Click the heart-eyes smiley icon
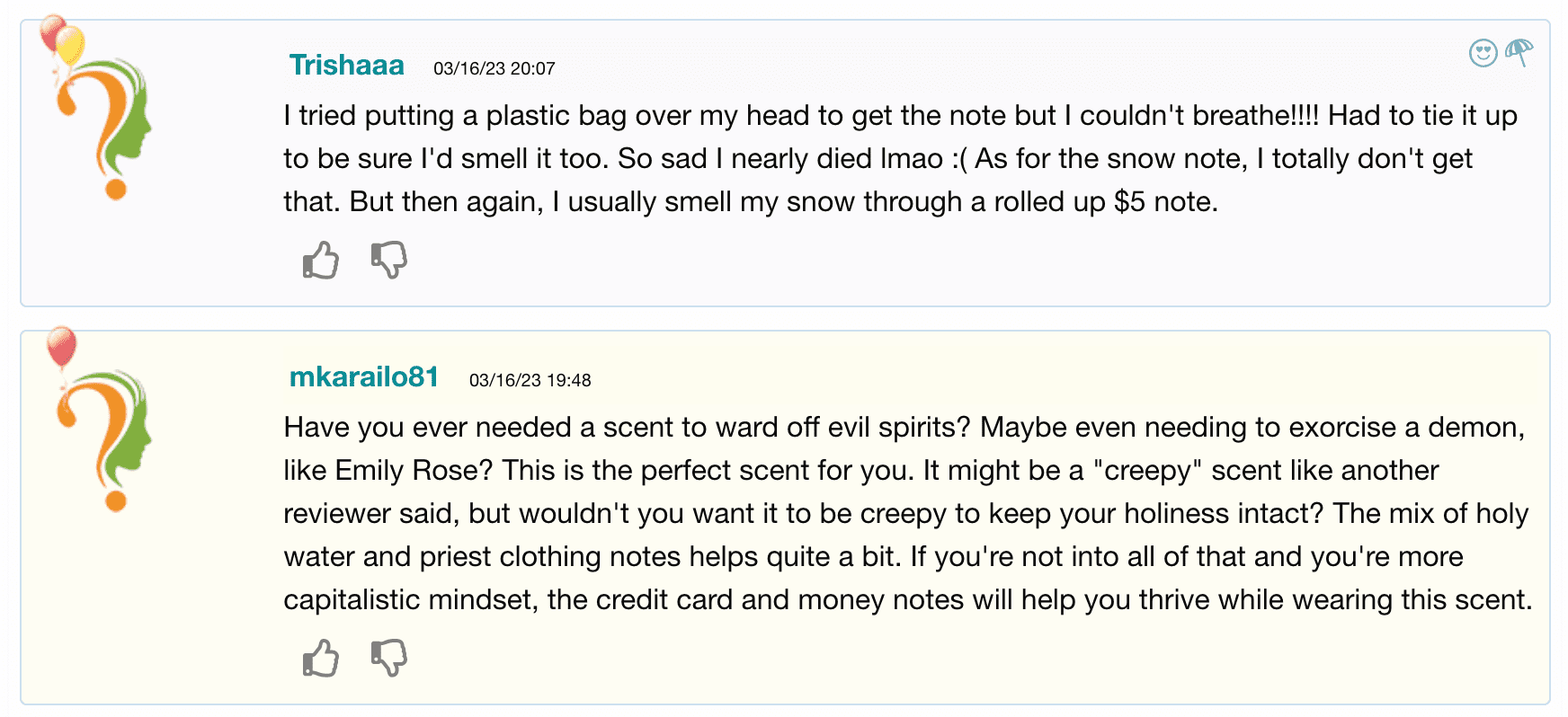 pyautogui.click(x=1483, y=53)
